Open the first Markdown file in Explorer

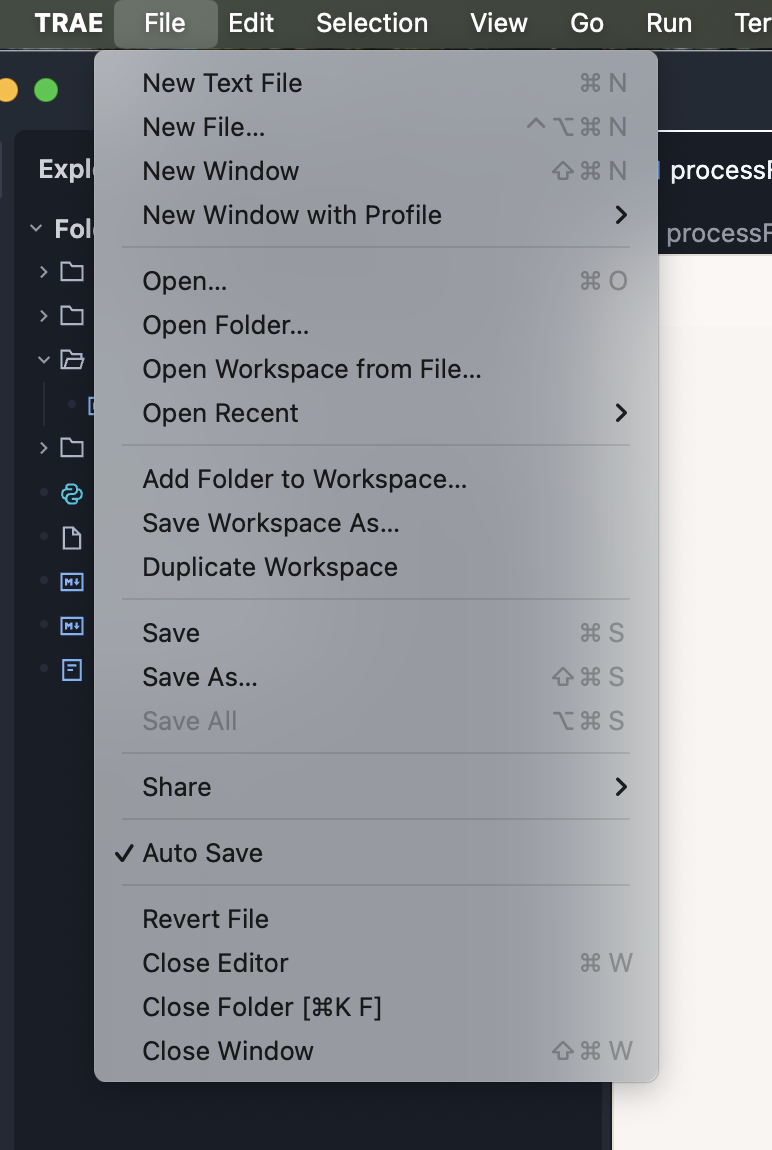coord(72,581)
